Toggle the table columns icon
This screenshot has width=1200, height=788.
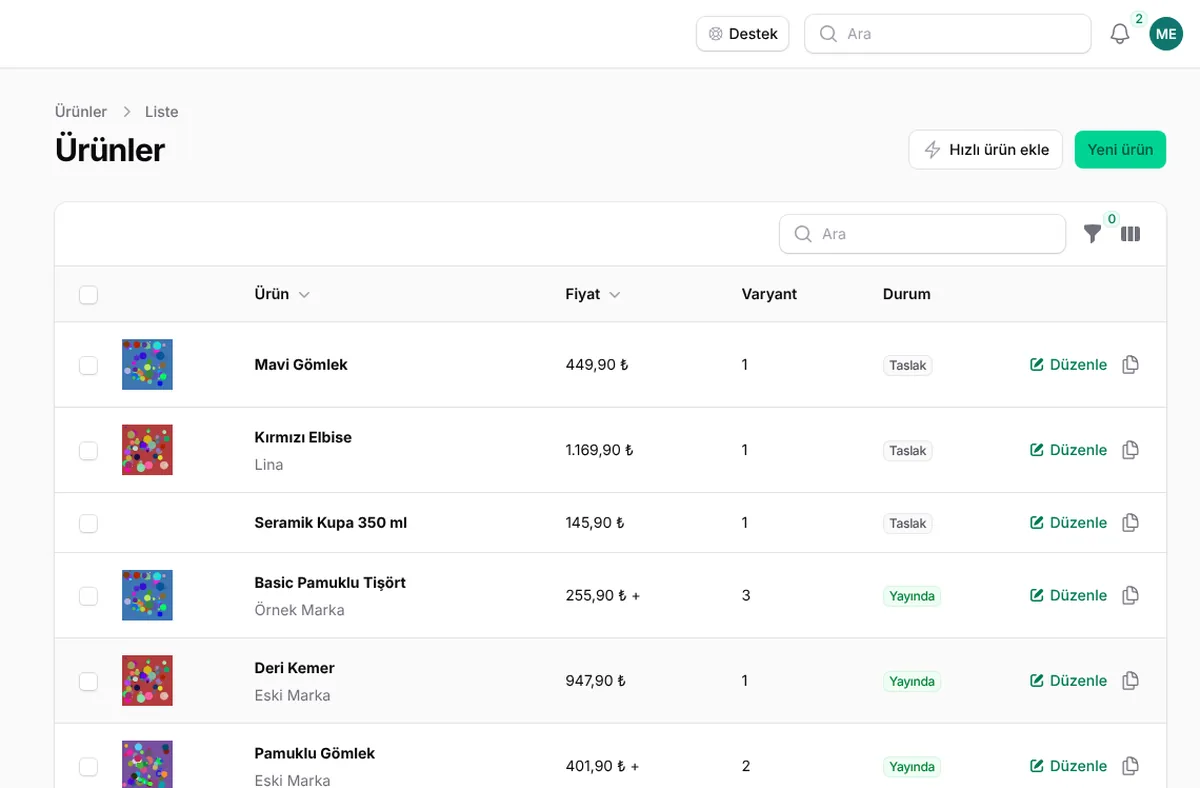1130,234
